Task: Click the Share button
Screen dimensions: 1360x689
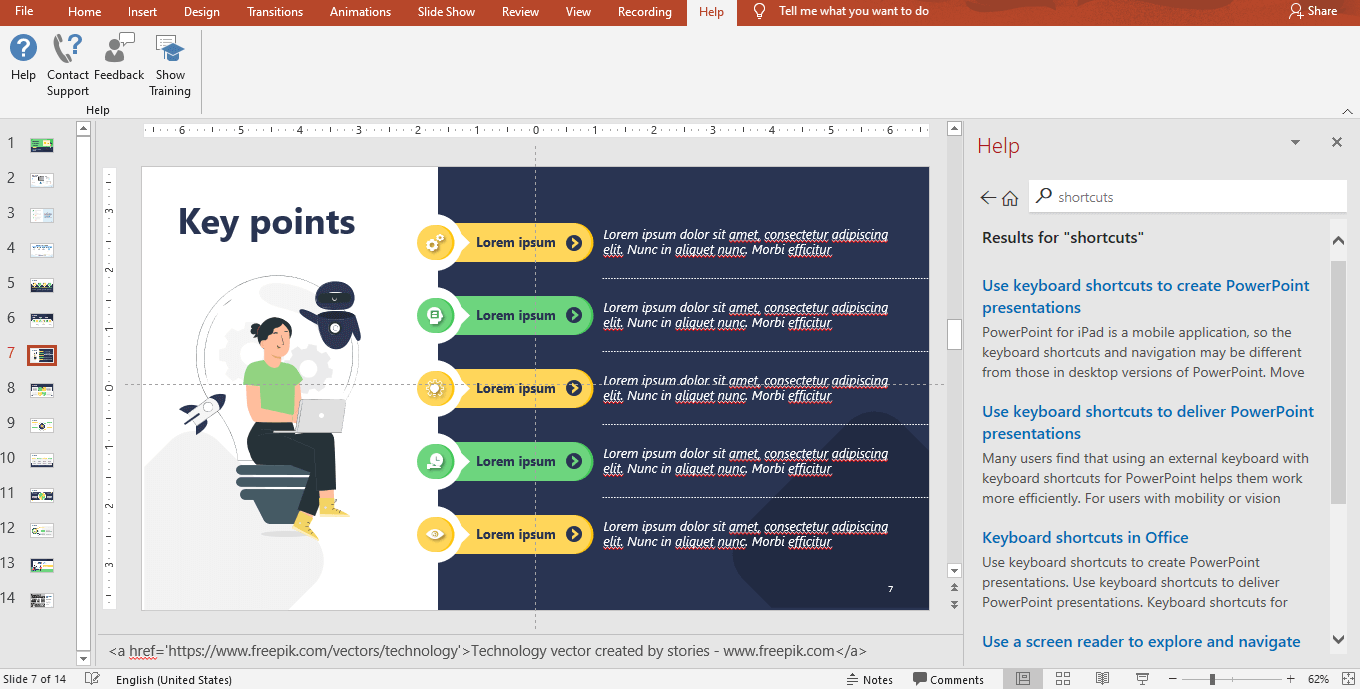Action: point(1313,11)
